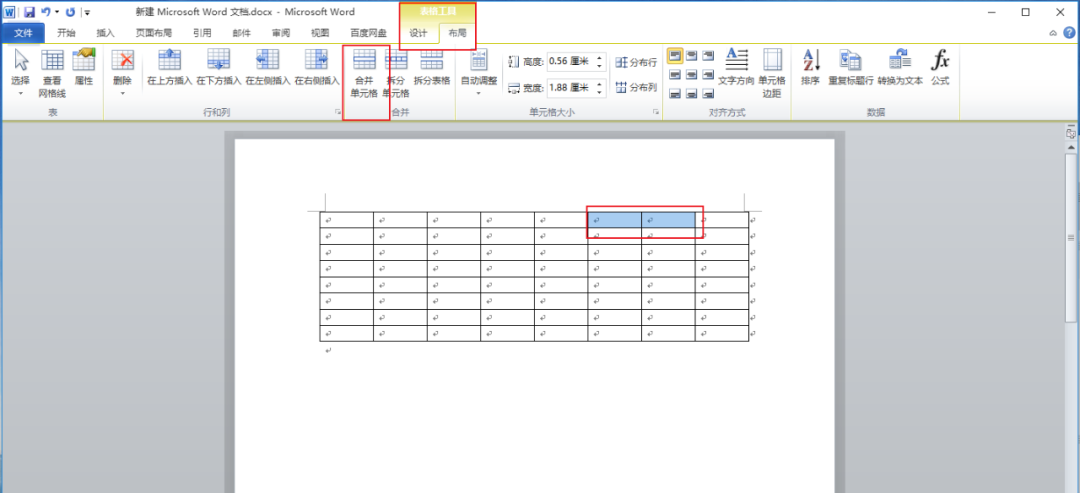Open the Select (选择) dropdown

(x=20, y=72)
